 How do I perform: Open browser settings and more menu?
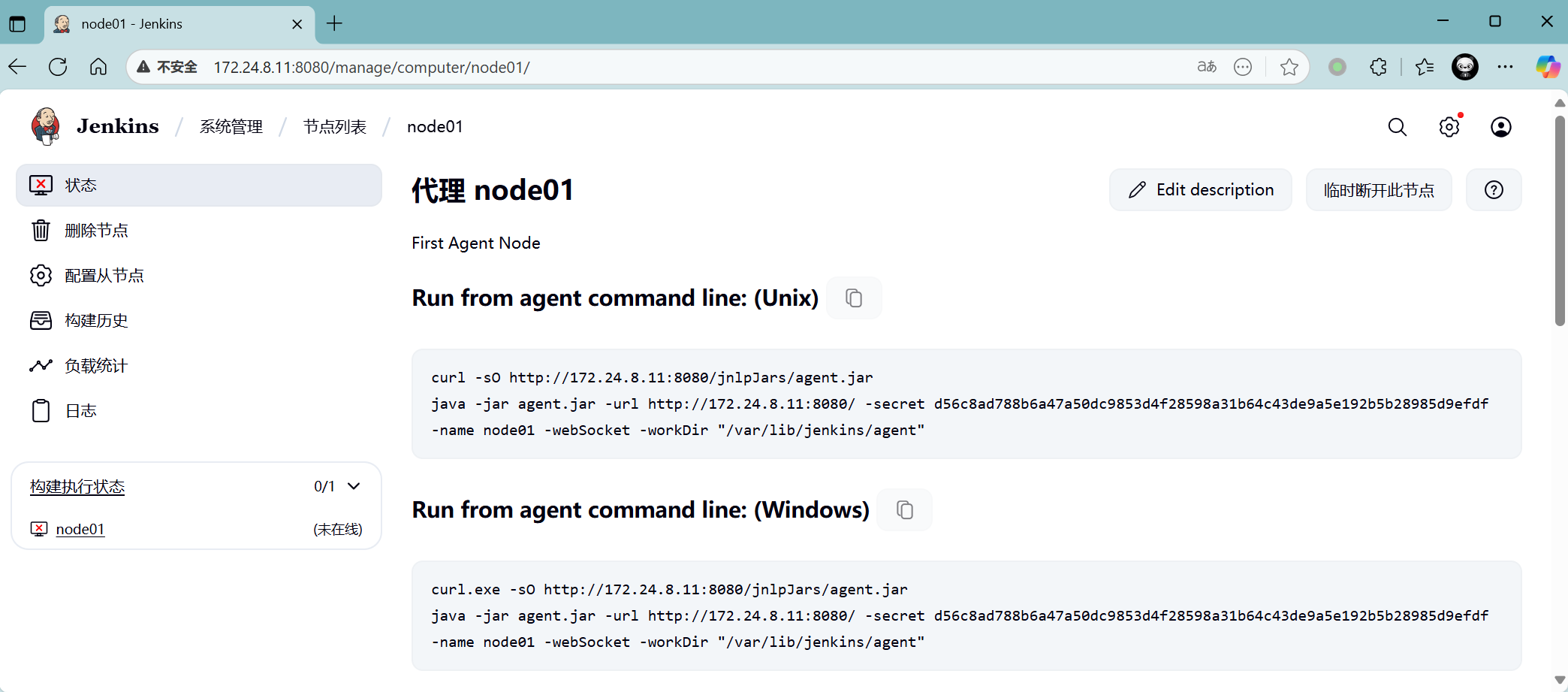coord(1505,68)
